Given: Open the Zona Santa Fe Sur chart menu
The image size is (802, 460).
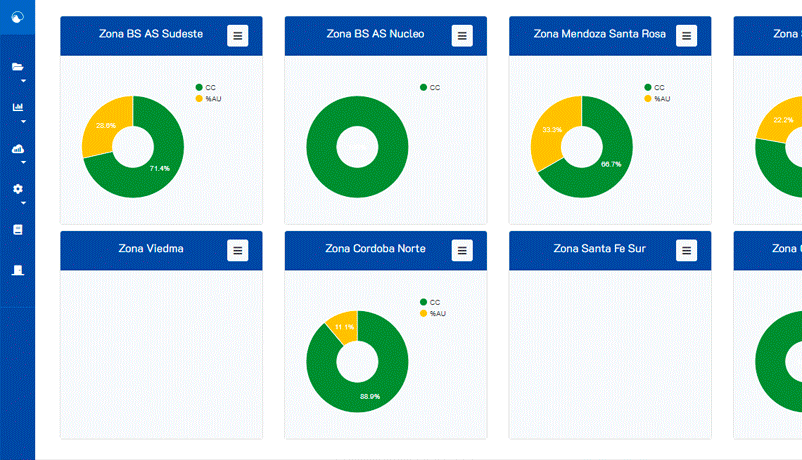Looking at the screenshot, I should (x=686, y=251).
